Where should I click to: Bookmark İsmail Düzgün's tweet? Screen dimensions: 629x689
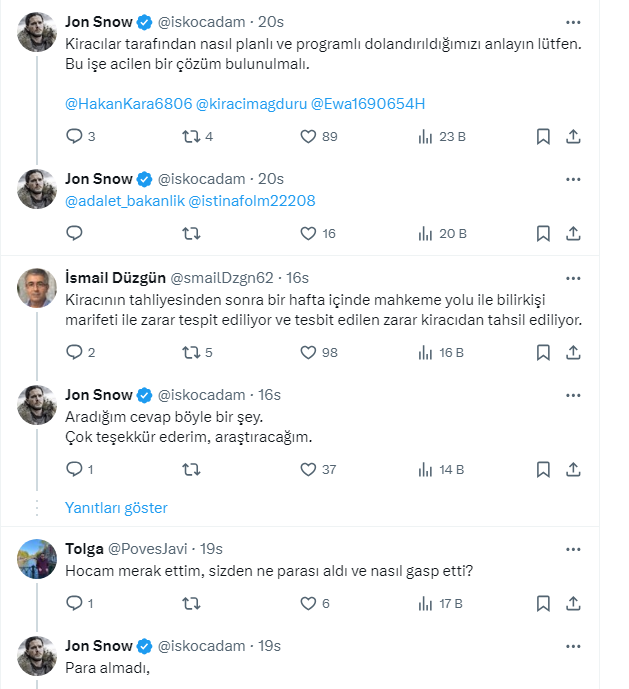542,352
